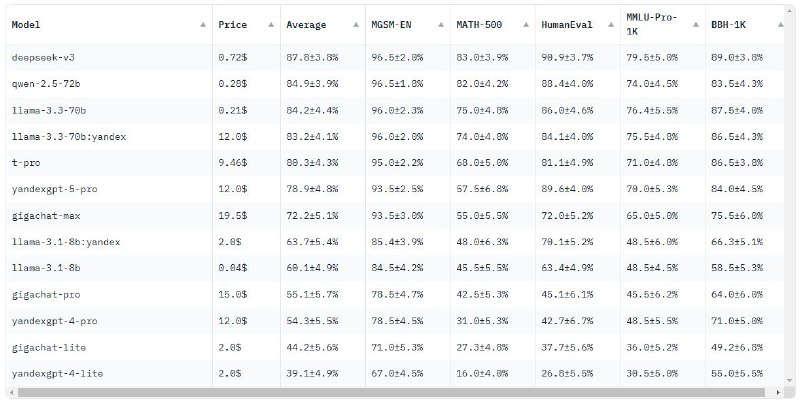Sort by Price using its arrow icon

tap(271, 24)
